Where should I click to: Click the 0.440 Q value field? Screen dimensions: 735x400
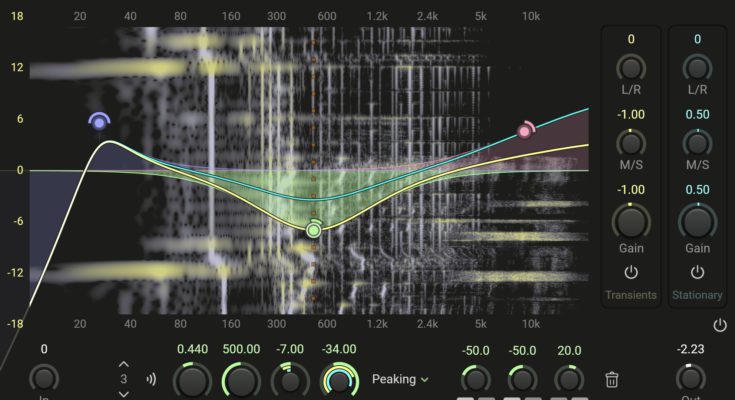(x=193, y=349)
